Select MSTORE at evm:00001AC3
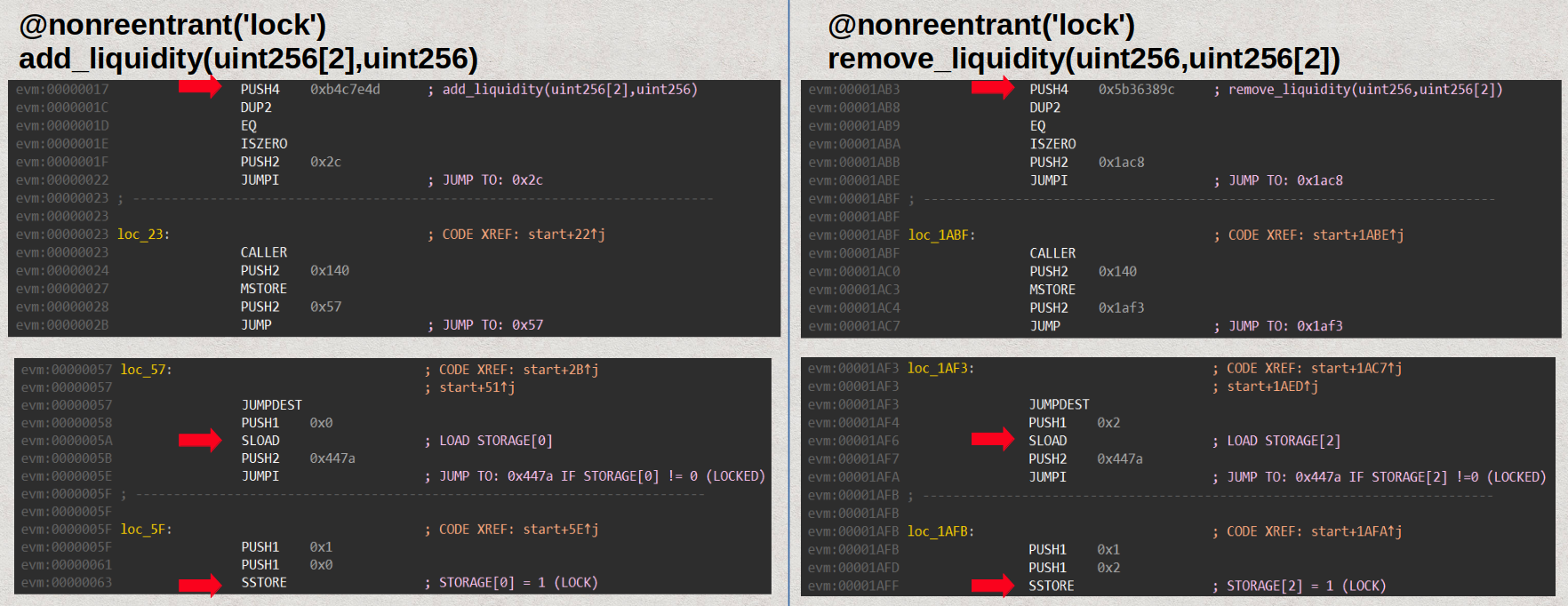This screenshot has width=1568, height=606. [1053, 290]
